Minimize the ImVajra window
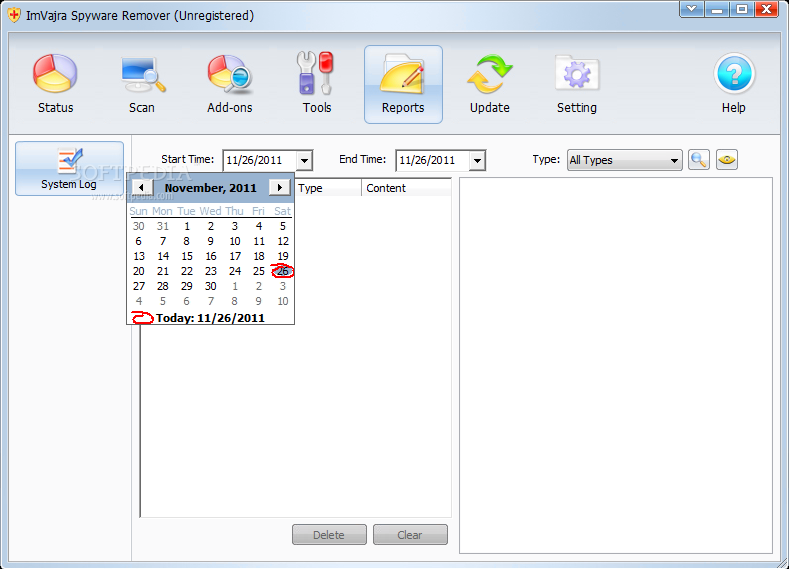This screenshot has height=569, width=789. pyautogui.click(x=717, y=10)
